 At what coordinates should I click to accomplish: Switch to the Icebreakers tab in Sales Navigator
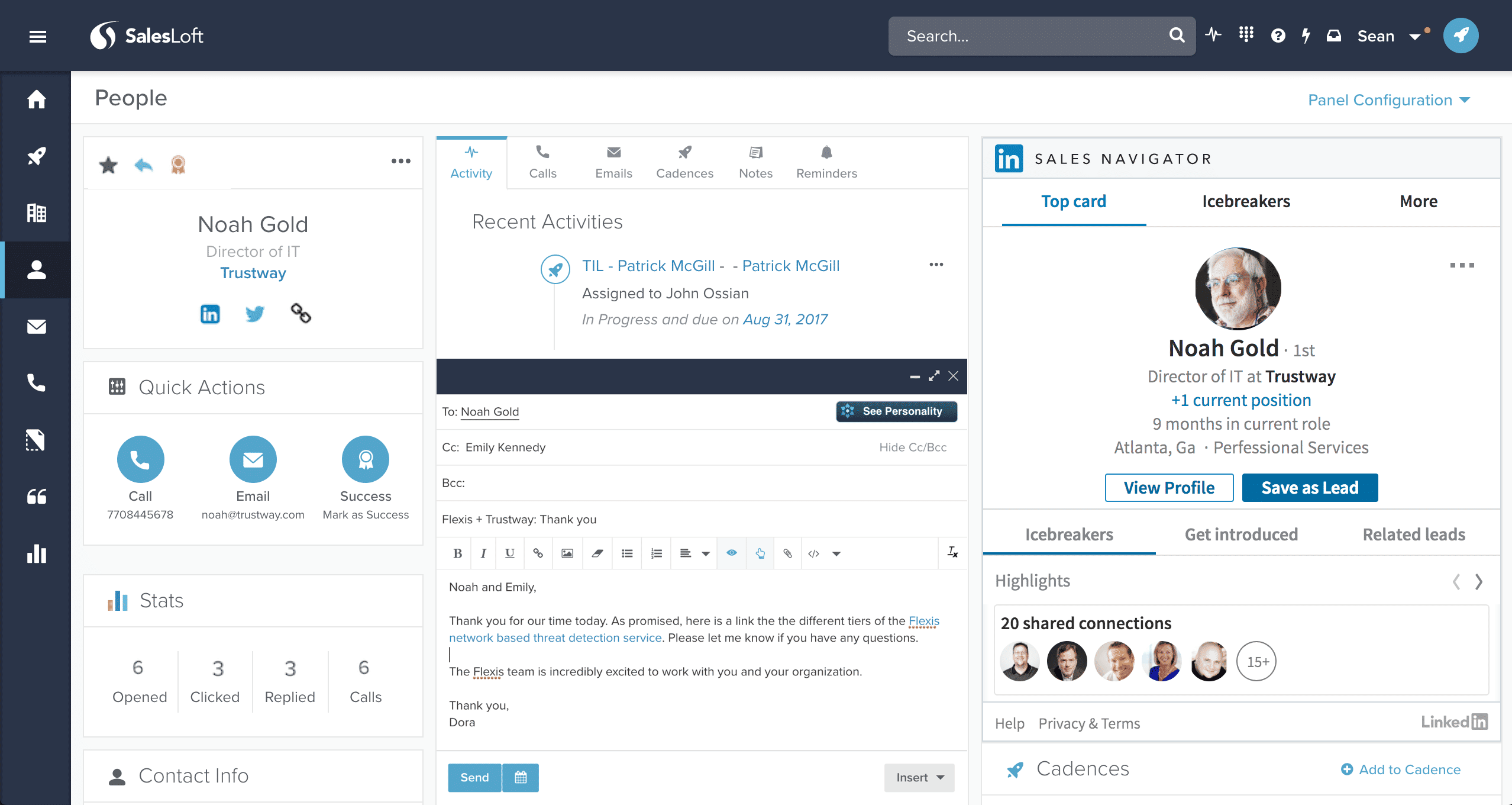click(1247, 201)
